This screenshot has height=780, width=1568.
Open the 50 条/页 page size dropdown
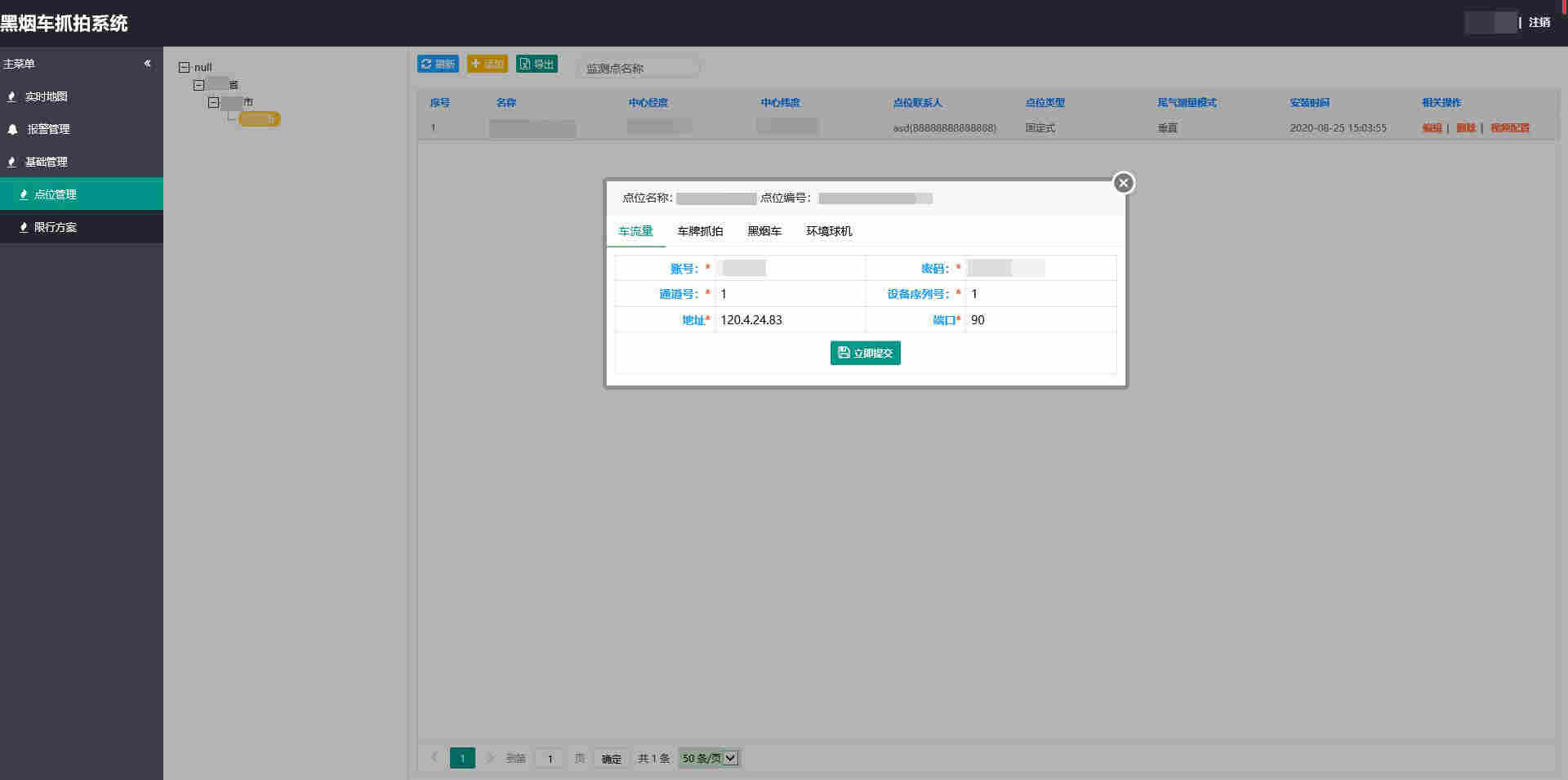click(x=709, y=758)
